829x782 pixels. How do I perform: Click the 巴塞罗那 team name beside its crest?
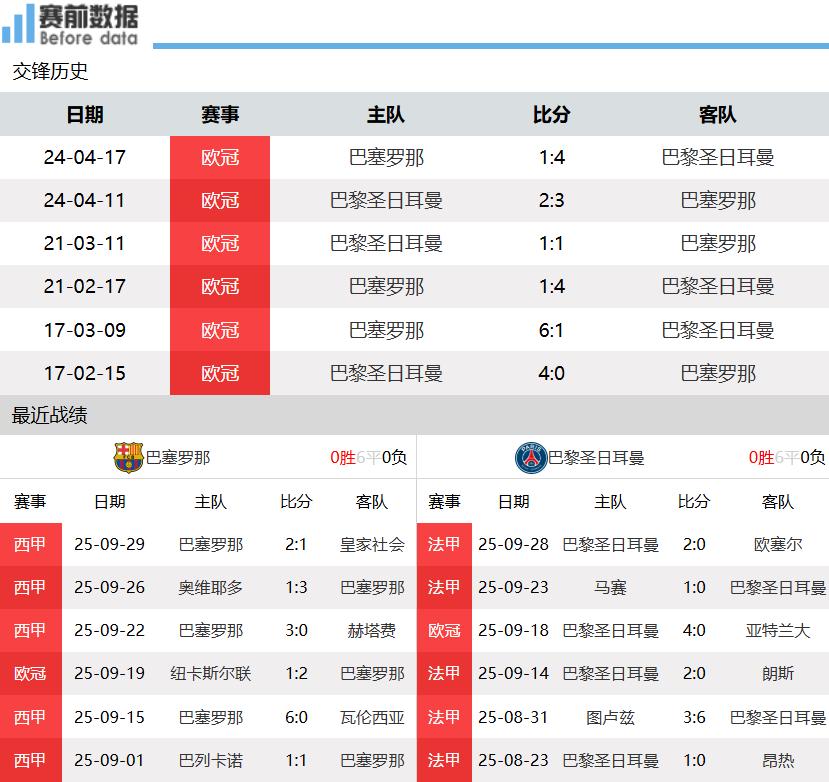[x=178, y=458]
